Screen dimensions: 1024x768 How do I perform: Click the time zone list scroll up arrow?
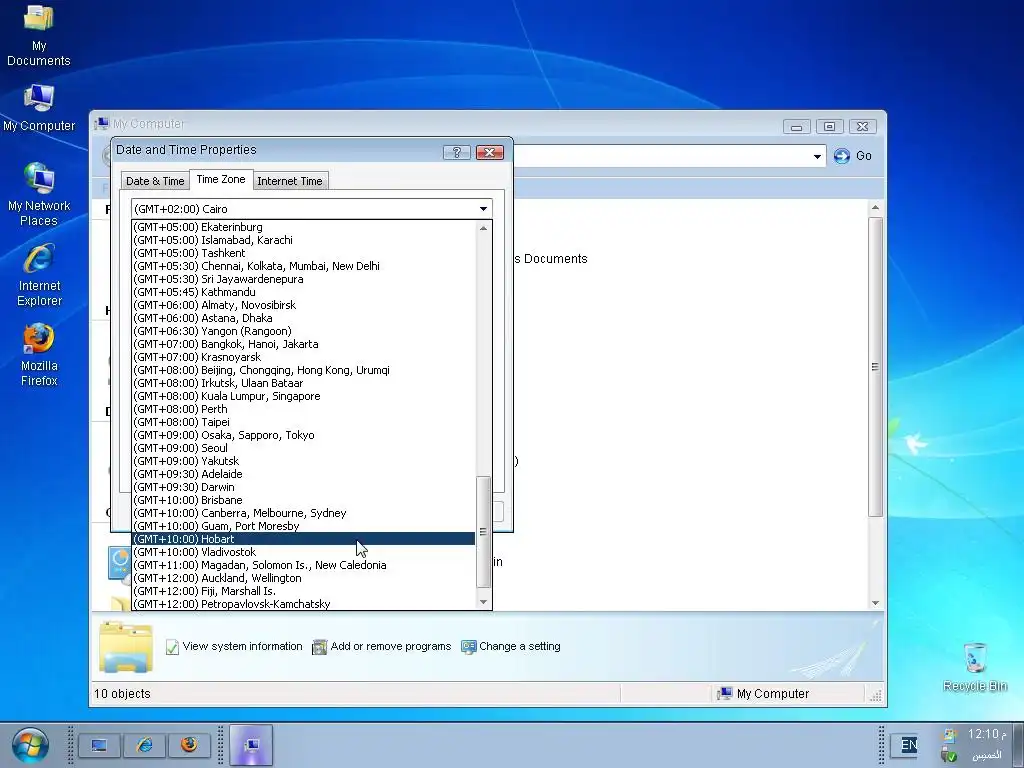click(483, 228)
